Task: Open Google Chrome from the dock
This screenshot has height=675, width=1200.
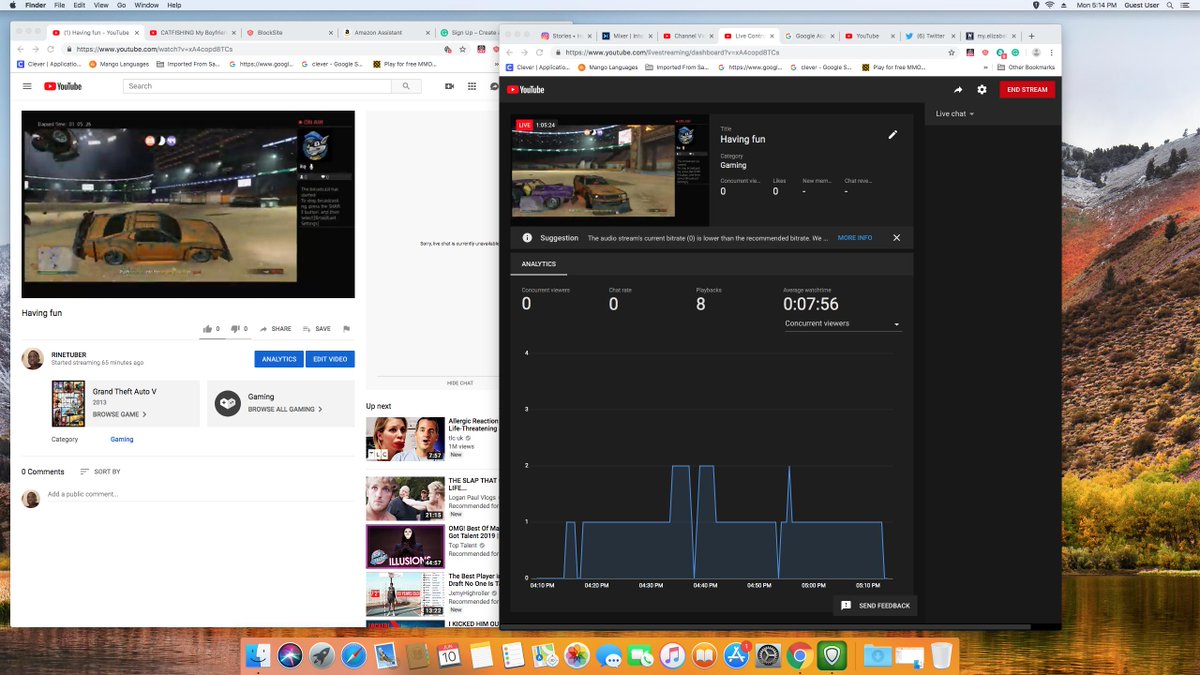Action: pyautogui.click(x=798, y=656)
